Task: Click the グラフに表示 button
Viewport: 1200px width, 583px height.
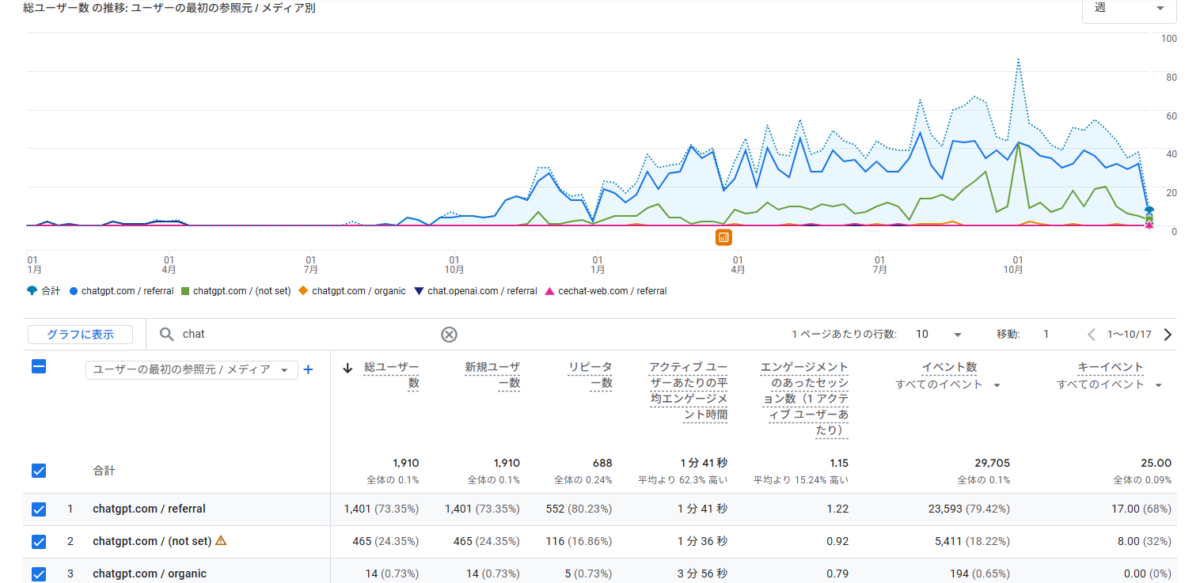Action: pos(79,334)
